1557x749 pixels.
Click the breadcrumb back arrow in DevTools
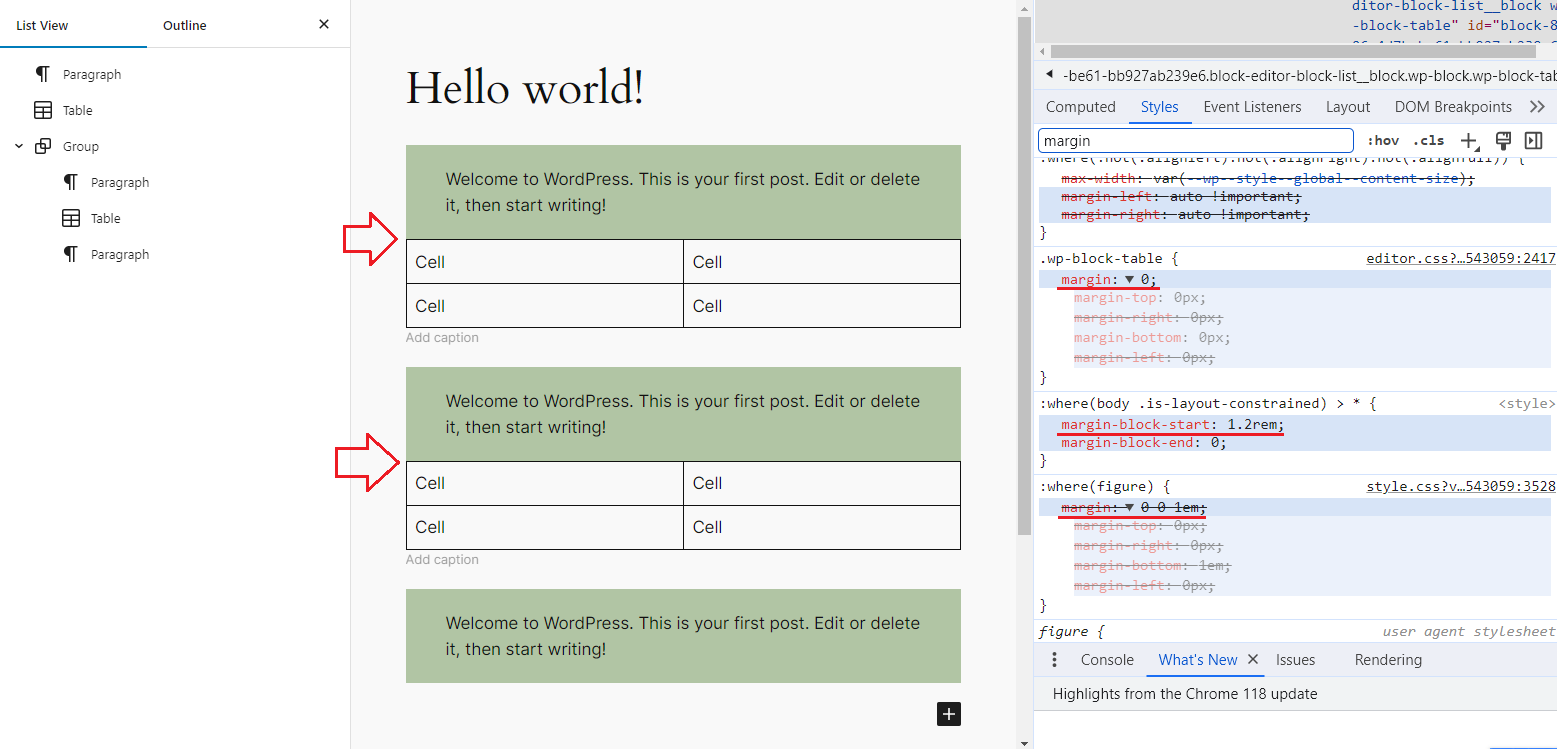(x=1048, y=74)
